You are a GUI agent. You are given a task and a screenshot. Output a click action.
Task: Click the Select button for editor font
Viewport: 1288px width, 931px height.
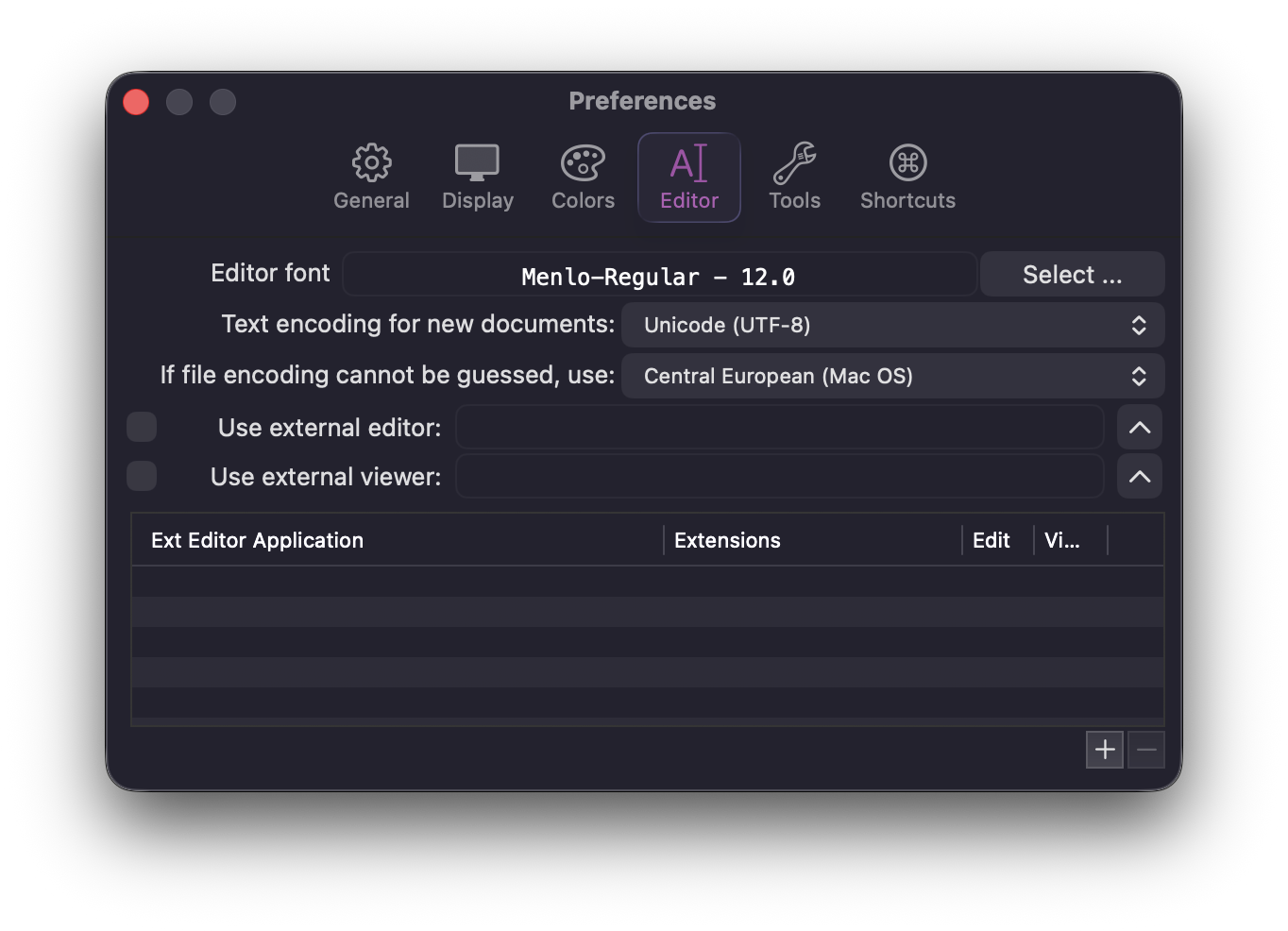pyautogui.click(x=1072, y=274)
